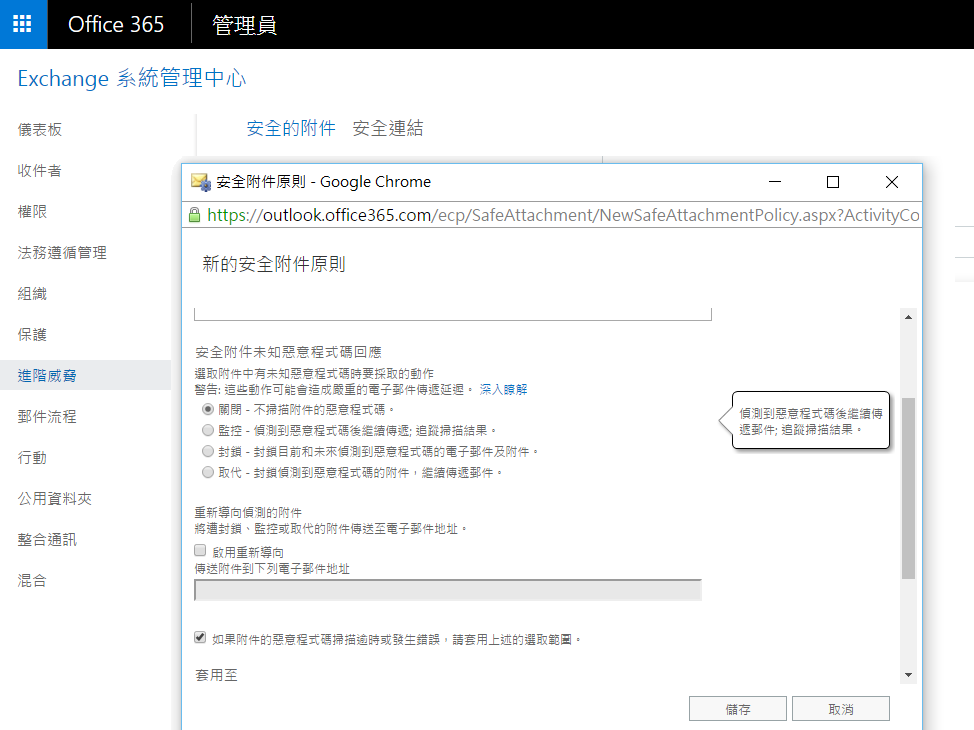Toggle the scan timeout or error checkbox

(x=201, y=637)
